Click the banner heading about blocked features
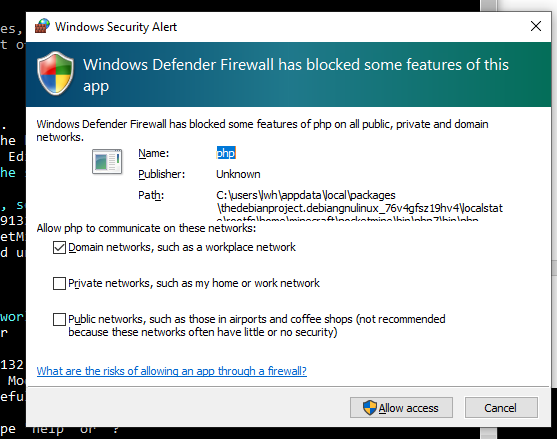The width and height of the screenshot is (557, 439). click(x=296, y=75)
